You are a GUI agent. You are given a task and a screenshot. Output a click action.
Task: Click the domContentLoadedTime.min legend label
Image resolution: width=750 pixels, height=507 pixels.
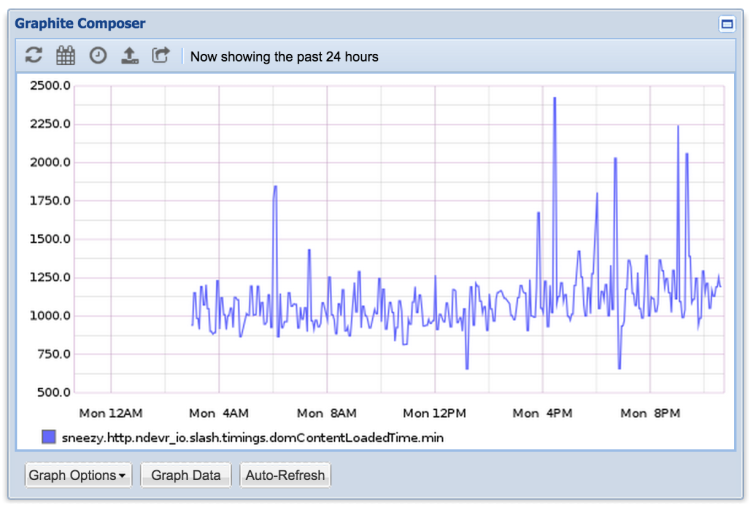click(253, 437)
